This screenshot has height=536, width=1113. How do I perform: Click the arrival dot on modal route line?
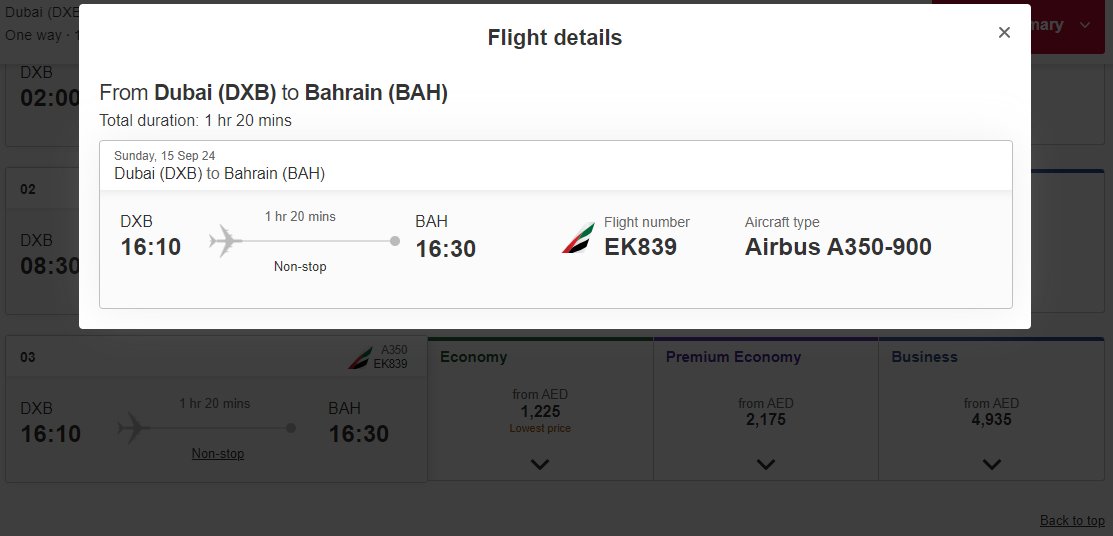click(x=395, y=241)
